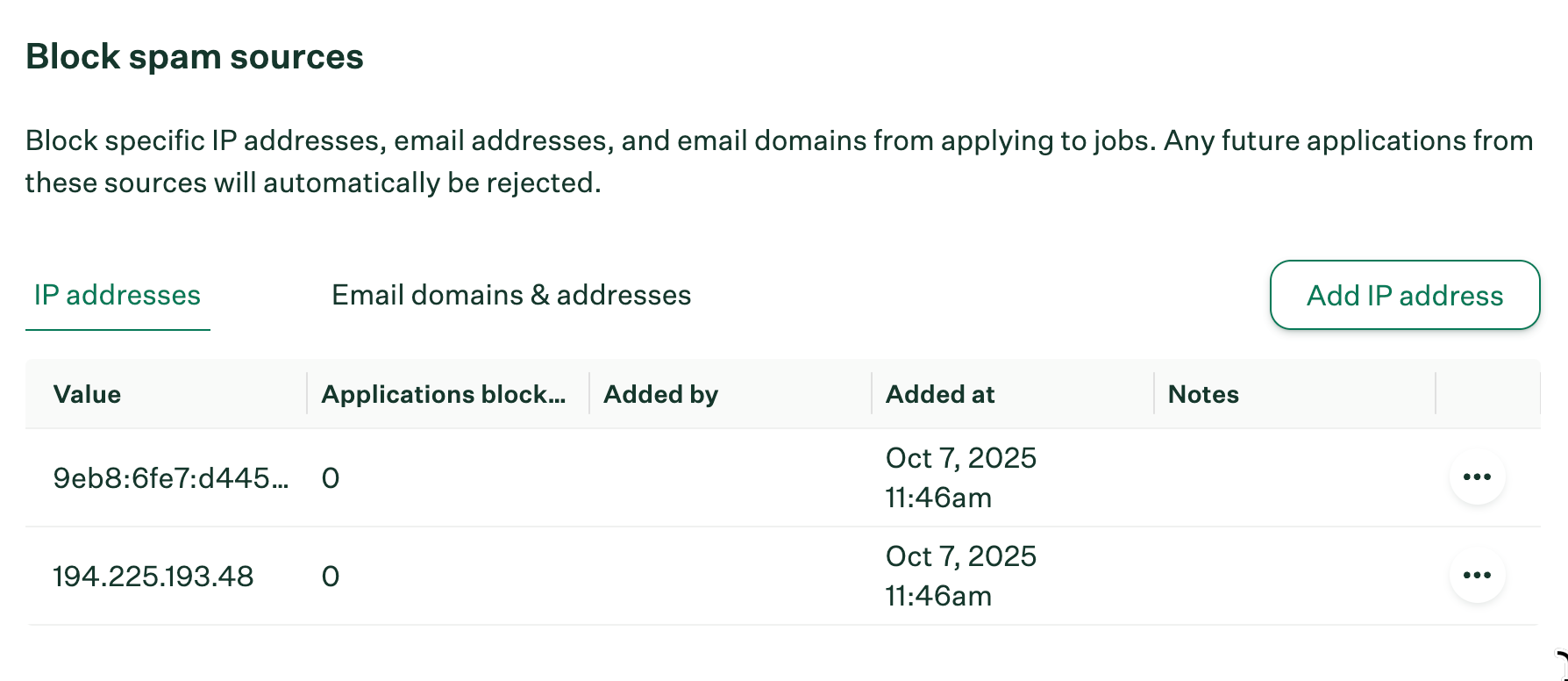Viewport: 1568px width, 681px height.
Task: Click the Added by column header
Action: (659, 394)
